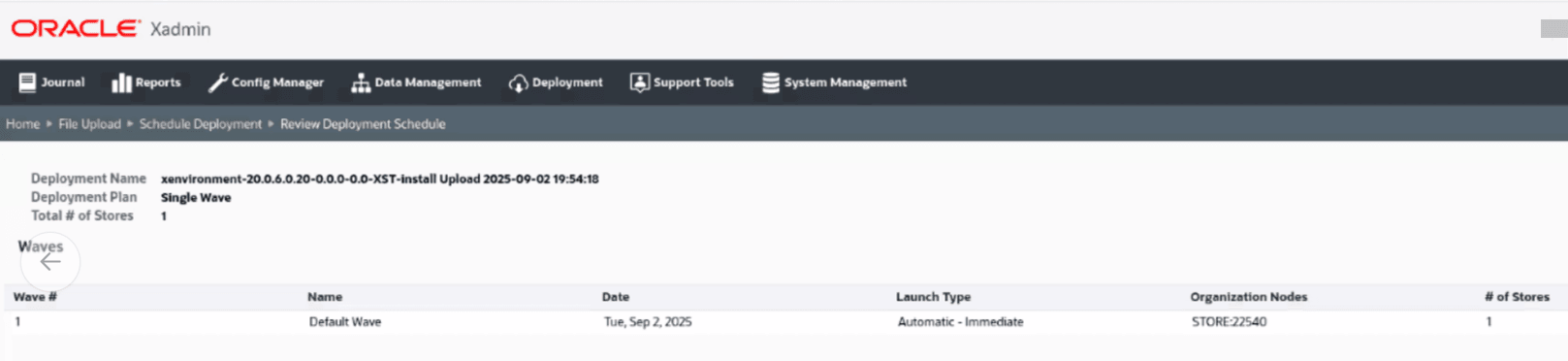Open the Data Management menu
Viewport: 1568px width, 361px height.
pos(416,82)
